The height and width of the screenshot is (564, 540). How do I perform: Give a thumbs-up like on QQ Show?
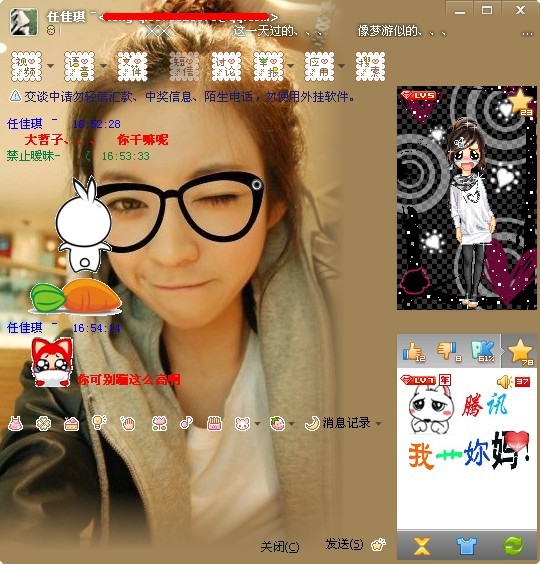pos(414,352)
